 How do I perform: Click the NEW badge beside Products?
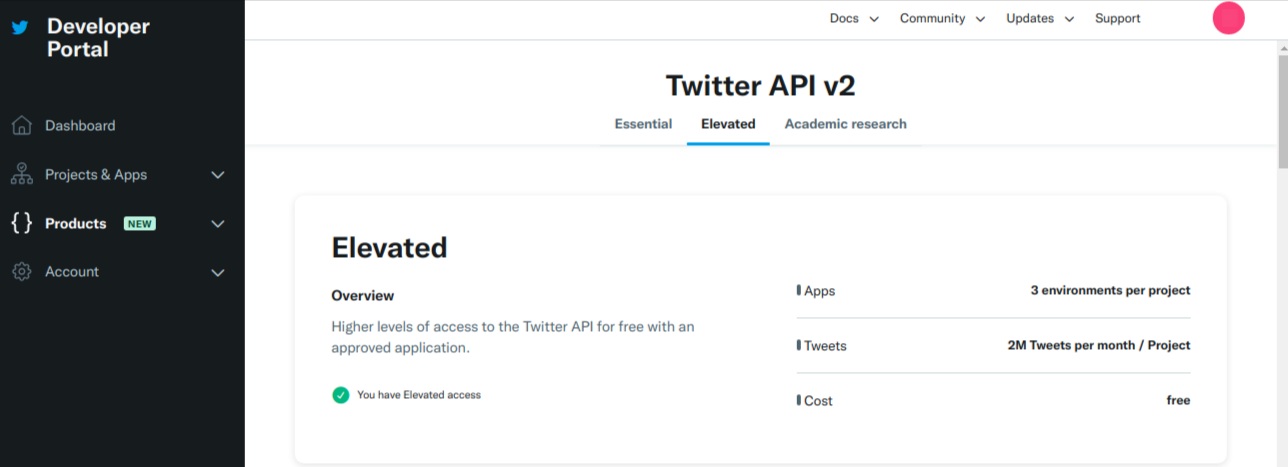click(x=140, y=224)
